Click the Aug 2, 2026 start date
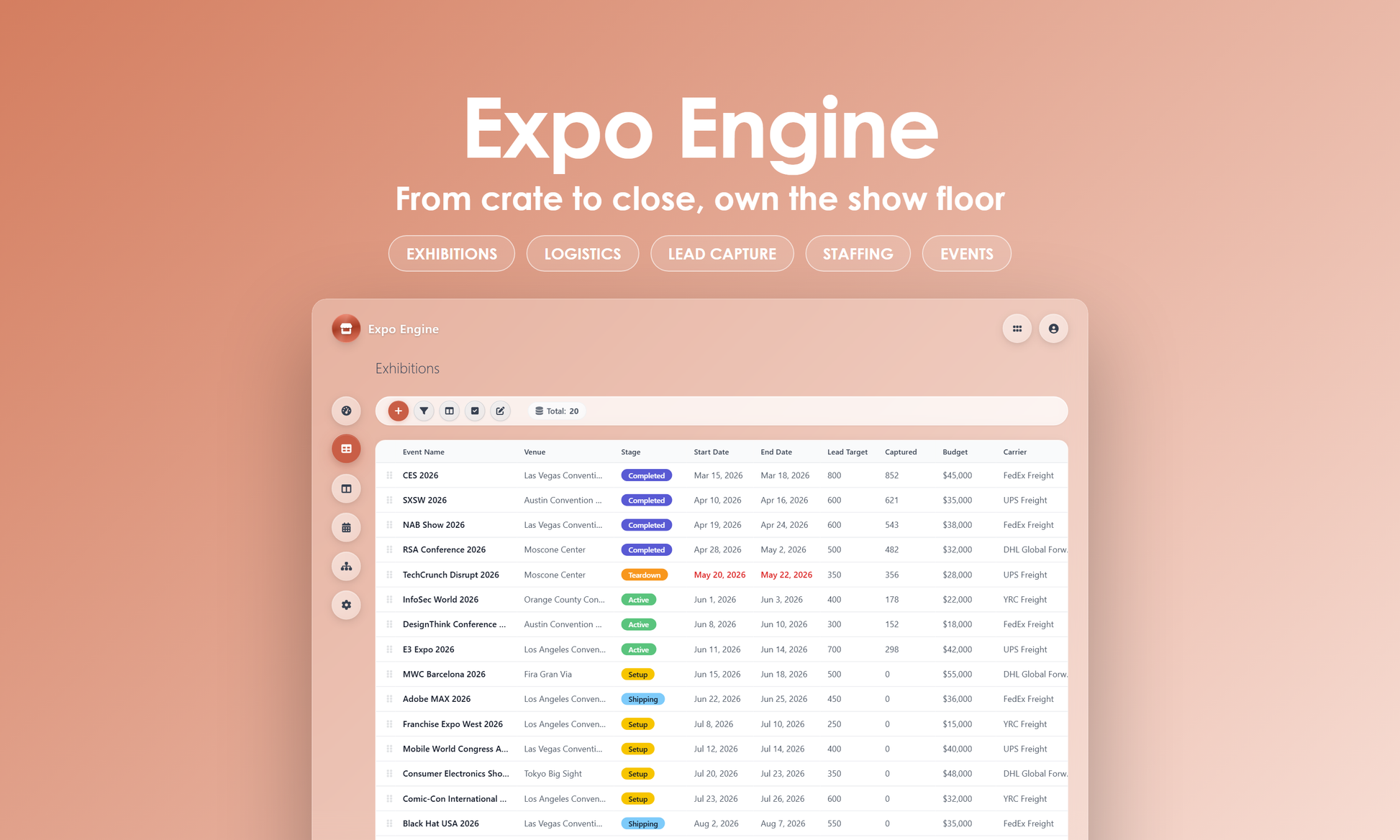Image resolution: width=1400 pixels, height=840 pixels. click(717, 823)
